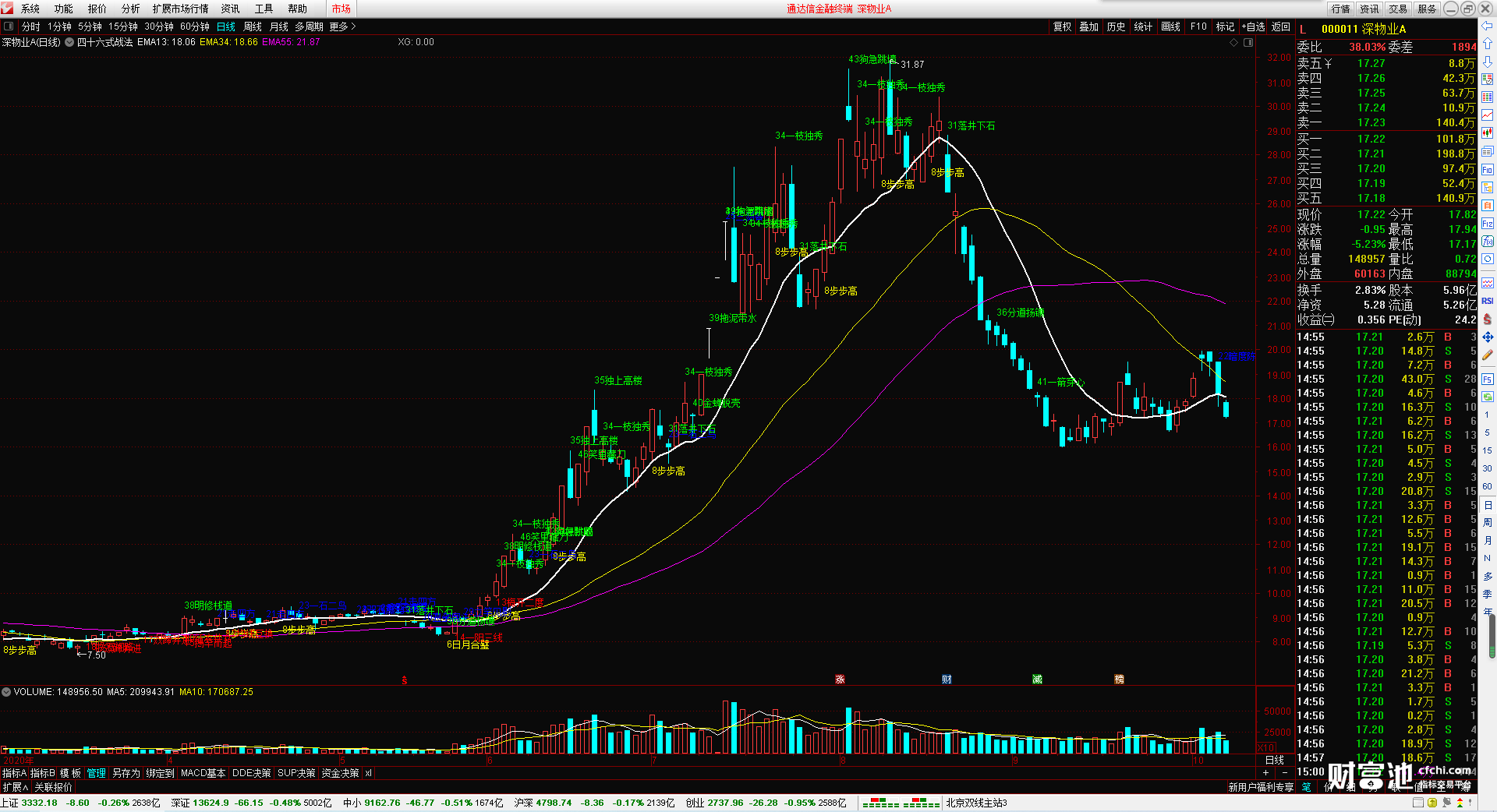This screenshot has height=812, width=1497.
Task: Select the MACD基本 tab
Action: click(203, 773)
